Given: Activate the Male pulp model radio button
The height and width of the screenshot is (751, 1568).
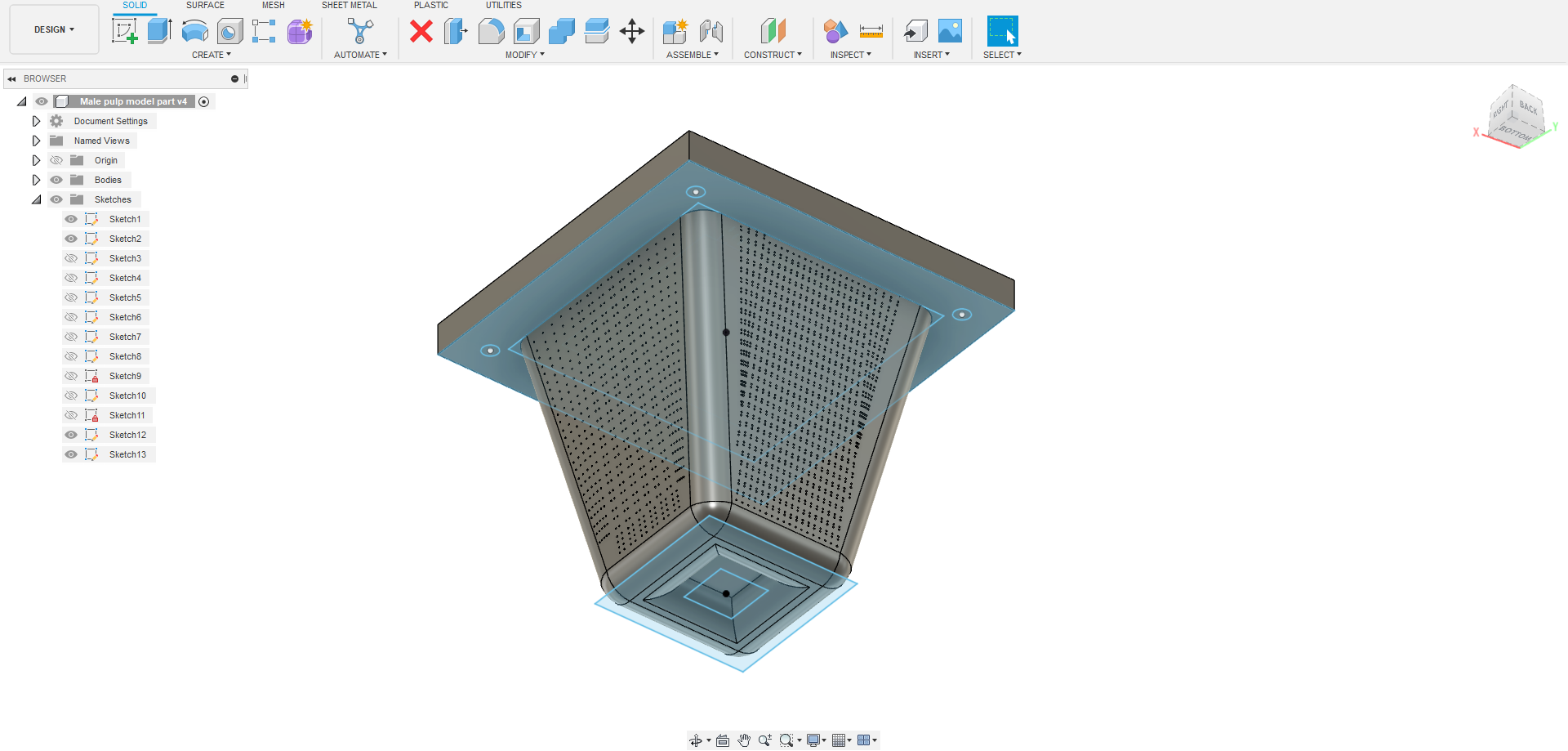Looking at the screenshot, I should (x=204, y=101).
